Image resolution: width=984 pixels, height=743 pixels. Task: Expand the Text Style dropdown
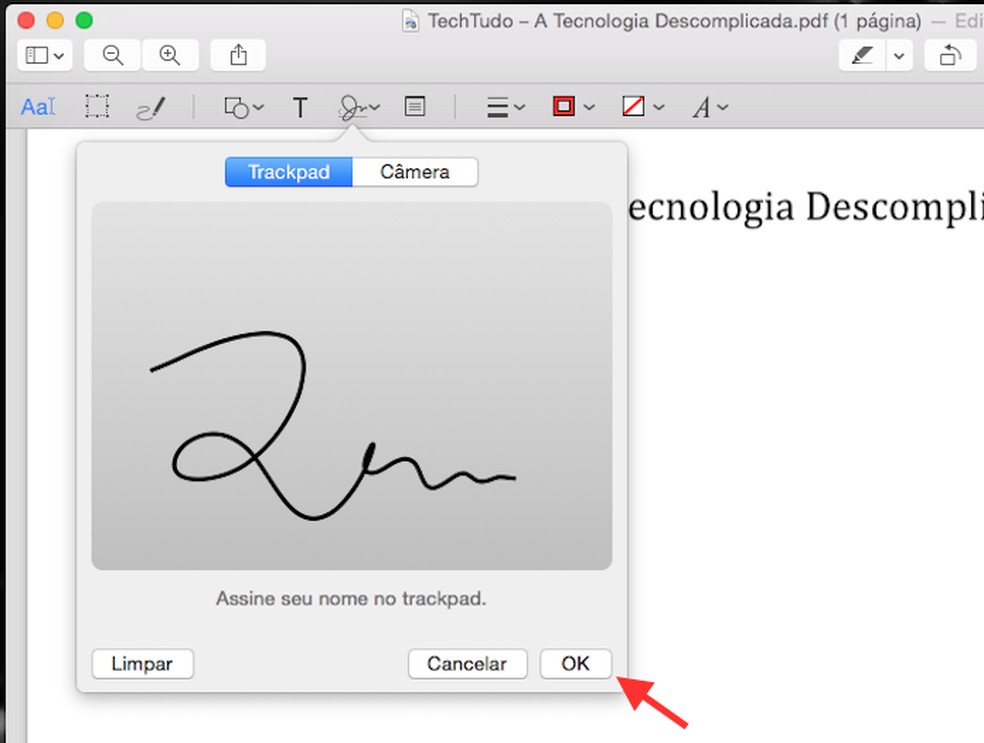[708, 107]
